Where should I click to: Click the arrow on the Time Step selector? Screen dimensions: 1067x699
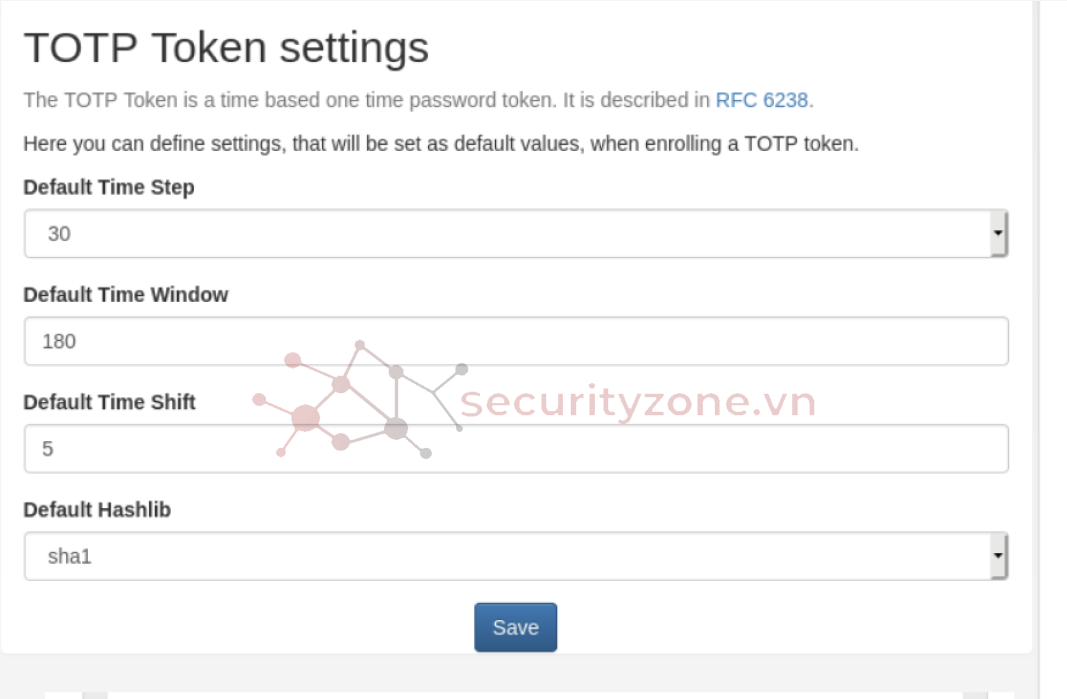[998, 234]
